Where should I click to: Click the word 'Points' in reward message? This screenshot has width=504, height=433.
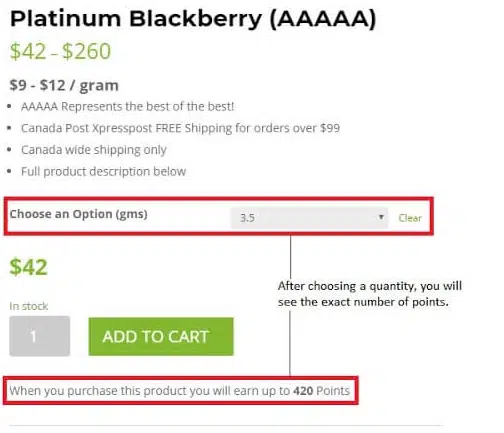pyautogui.click(x=333, y=390)
